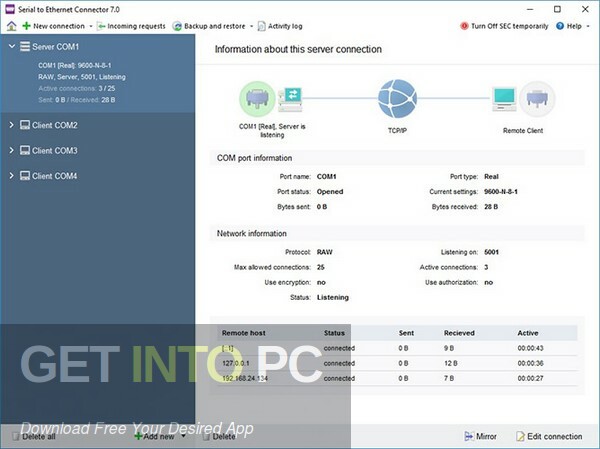The width and height of the screenshot is (600, 449).
Task: Open the Help menu
Action: tap(569, 26)
